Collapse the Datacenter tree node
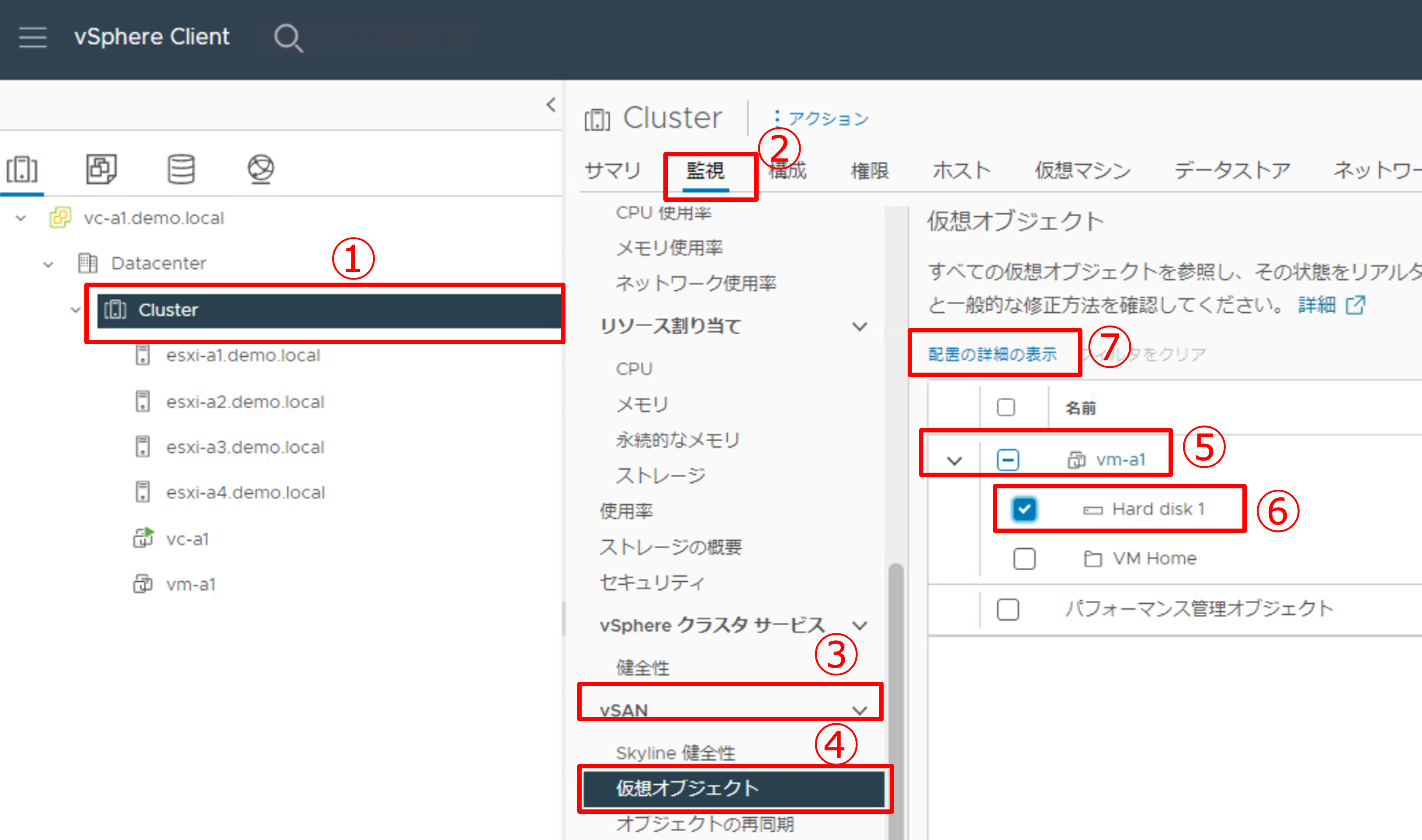 pos(48,264)
